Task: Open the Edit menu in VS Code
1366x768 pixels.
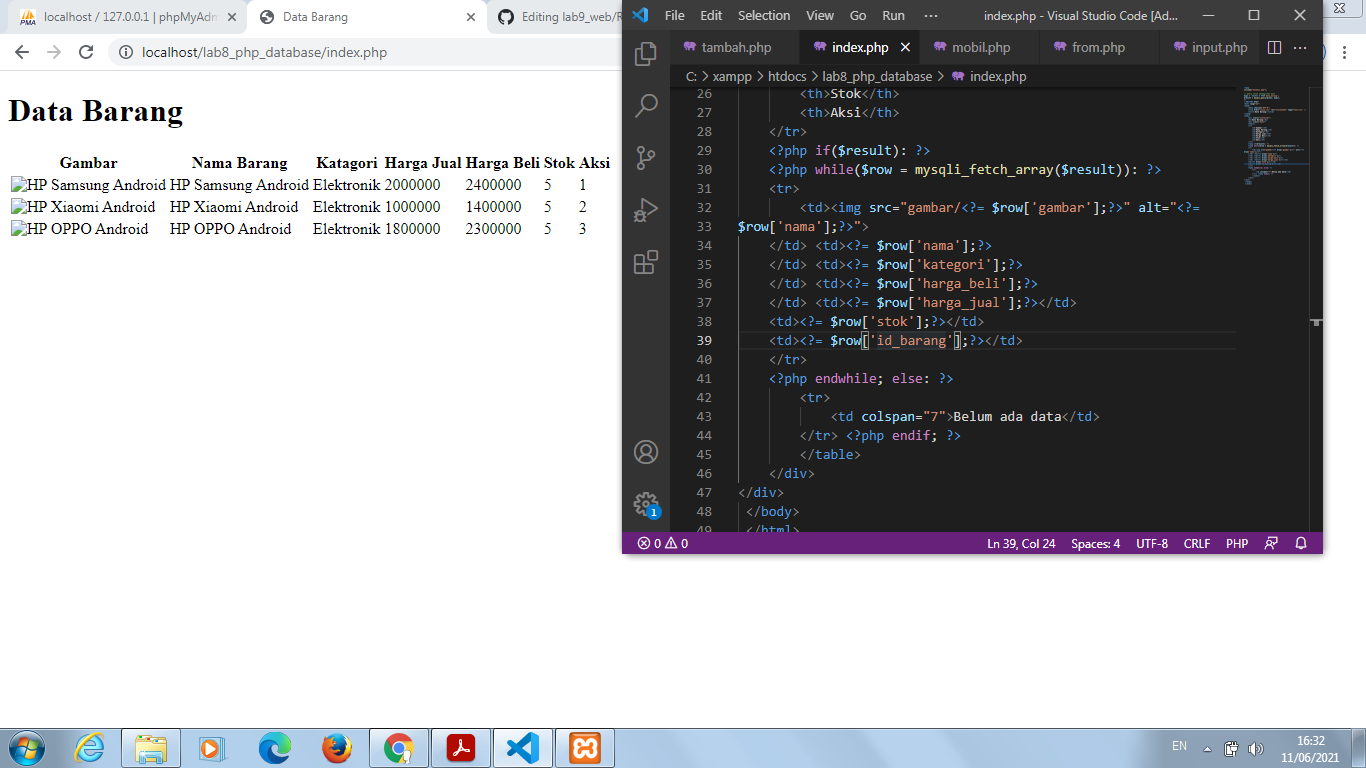Action: tap(711, 15)
